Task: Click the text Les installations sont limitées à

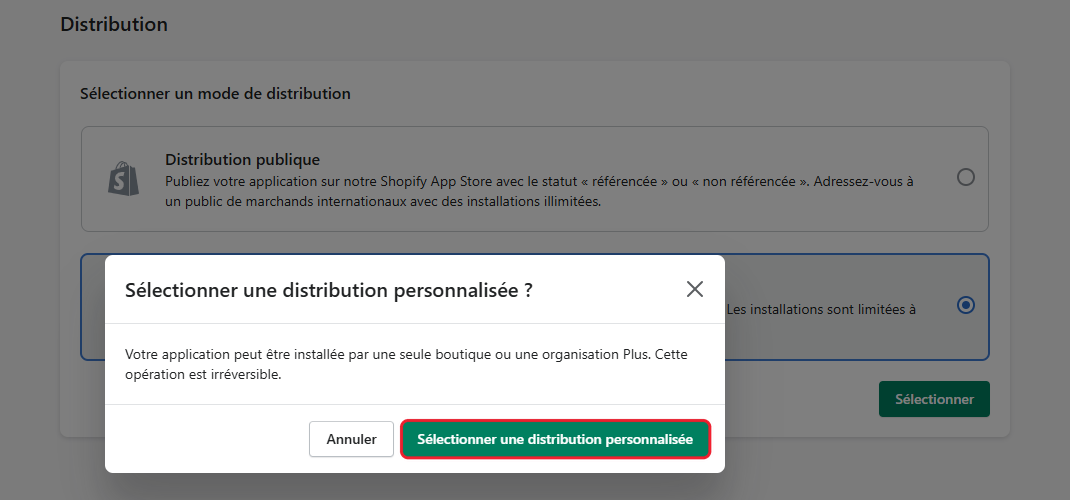Action: coord(821,309)
